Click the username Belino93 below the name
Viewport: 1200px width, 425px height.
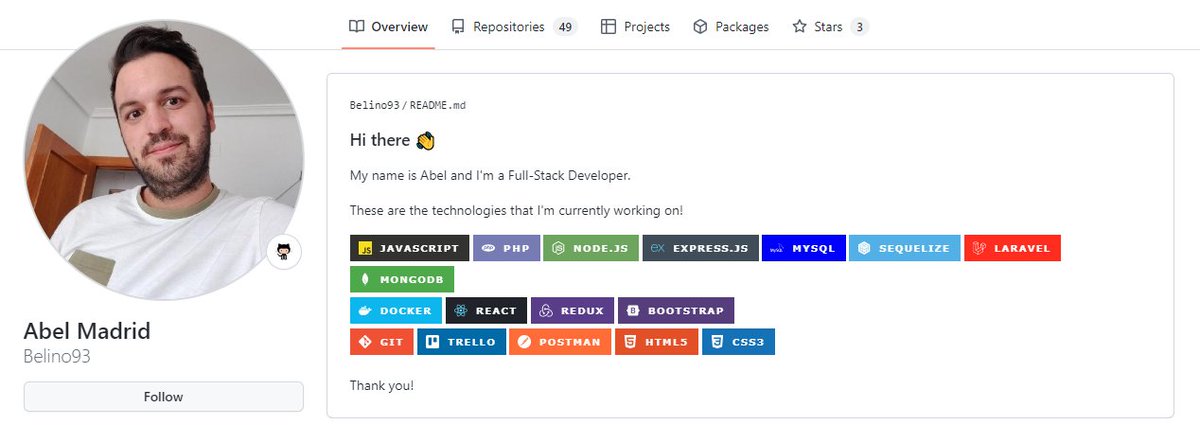57,356
